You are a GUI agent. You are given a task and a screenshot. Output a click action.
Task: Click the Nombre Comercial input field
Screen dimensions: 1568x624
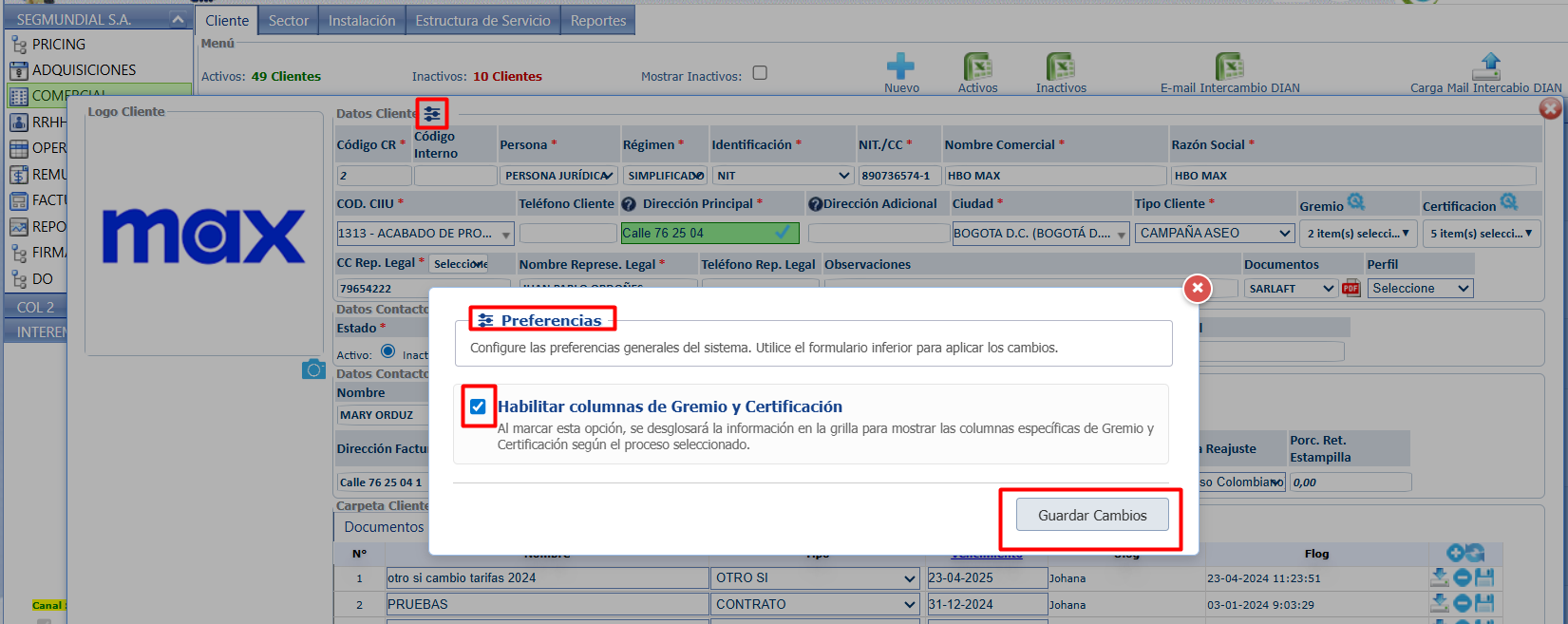pos(1054,176)
